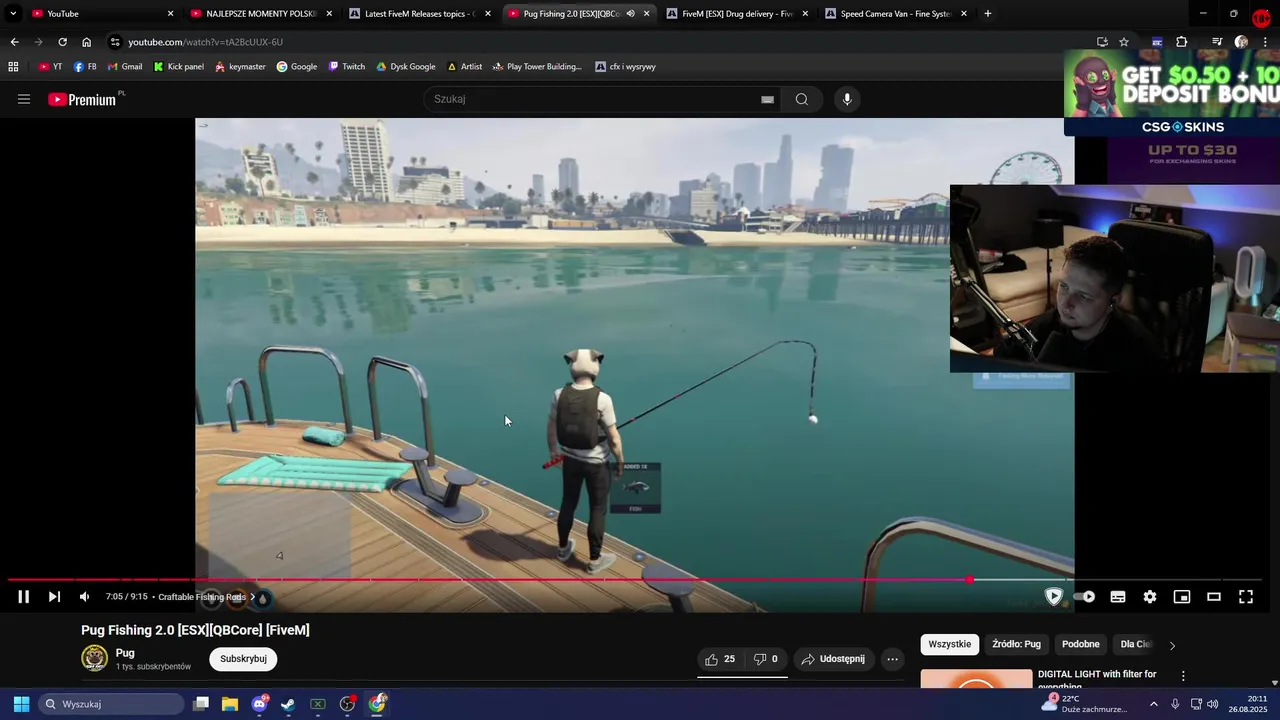Focus the Szukaj search field

[x=595, y=99]
